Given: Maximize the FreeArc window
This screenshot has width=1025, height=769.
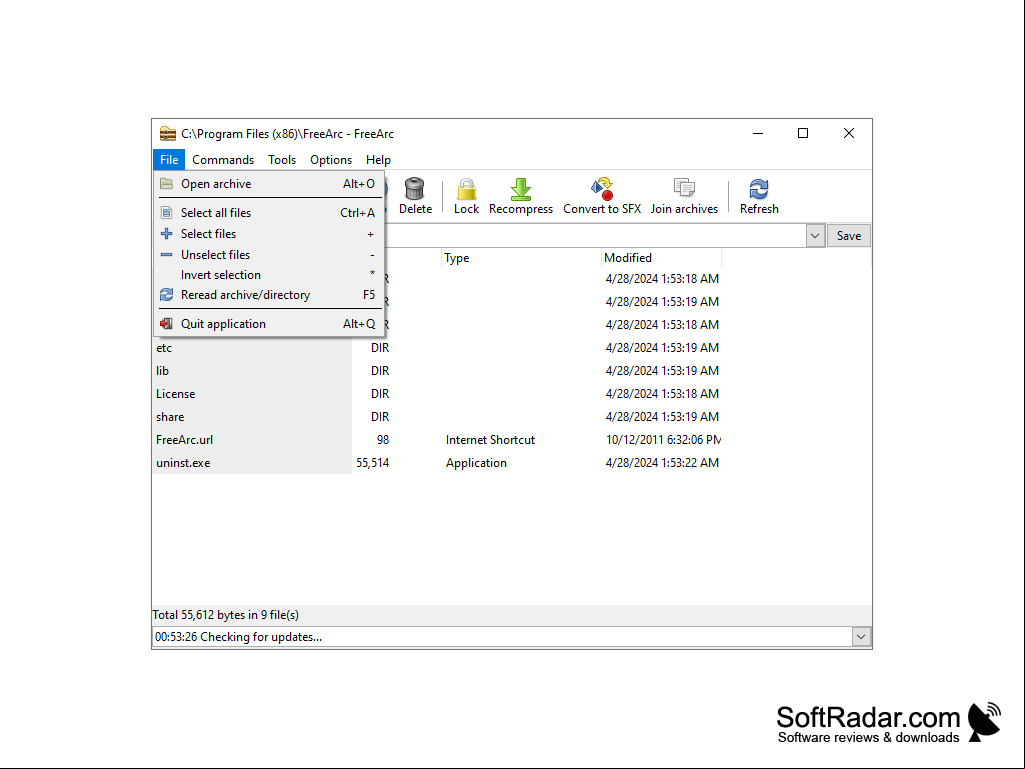Looking at the screenshot, I should pos(803,133).
